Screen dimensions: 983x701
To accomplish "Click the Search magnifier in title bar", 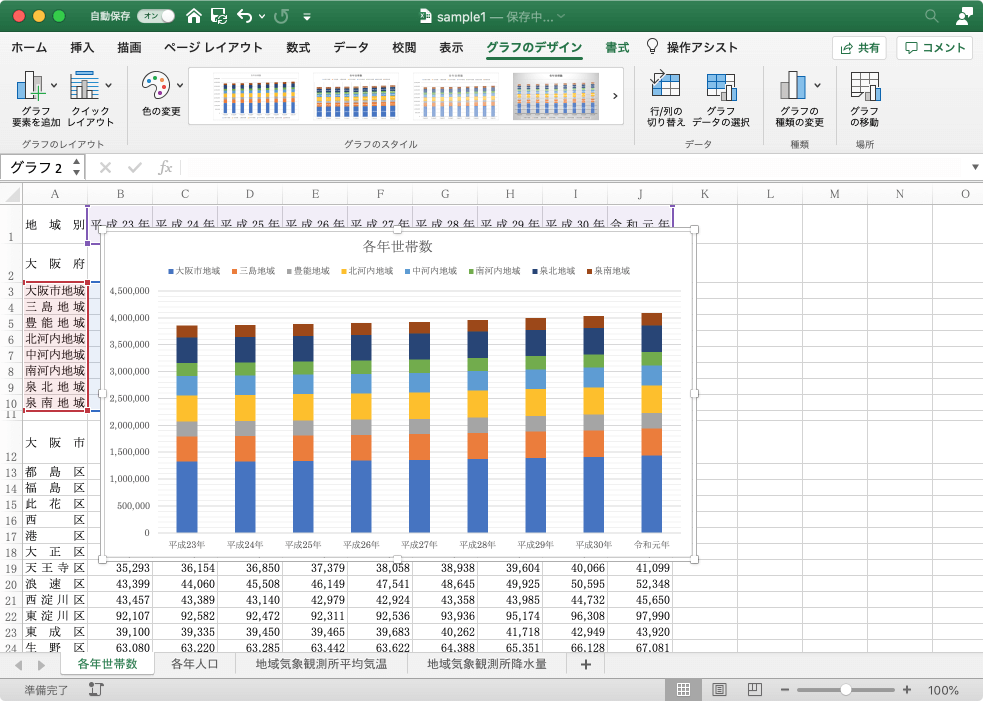I will point(932,16).
